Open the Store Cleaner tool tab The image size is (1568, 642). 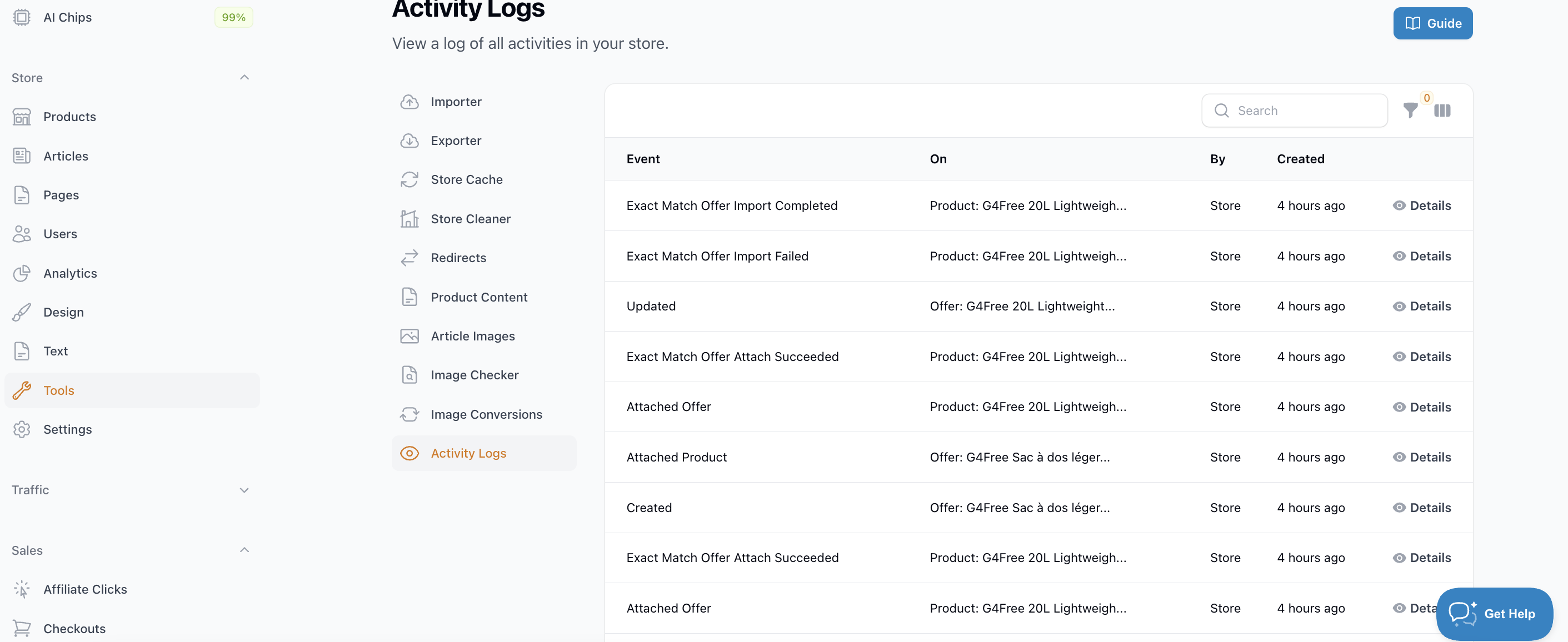[470, 219]
